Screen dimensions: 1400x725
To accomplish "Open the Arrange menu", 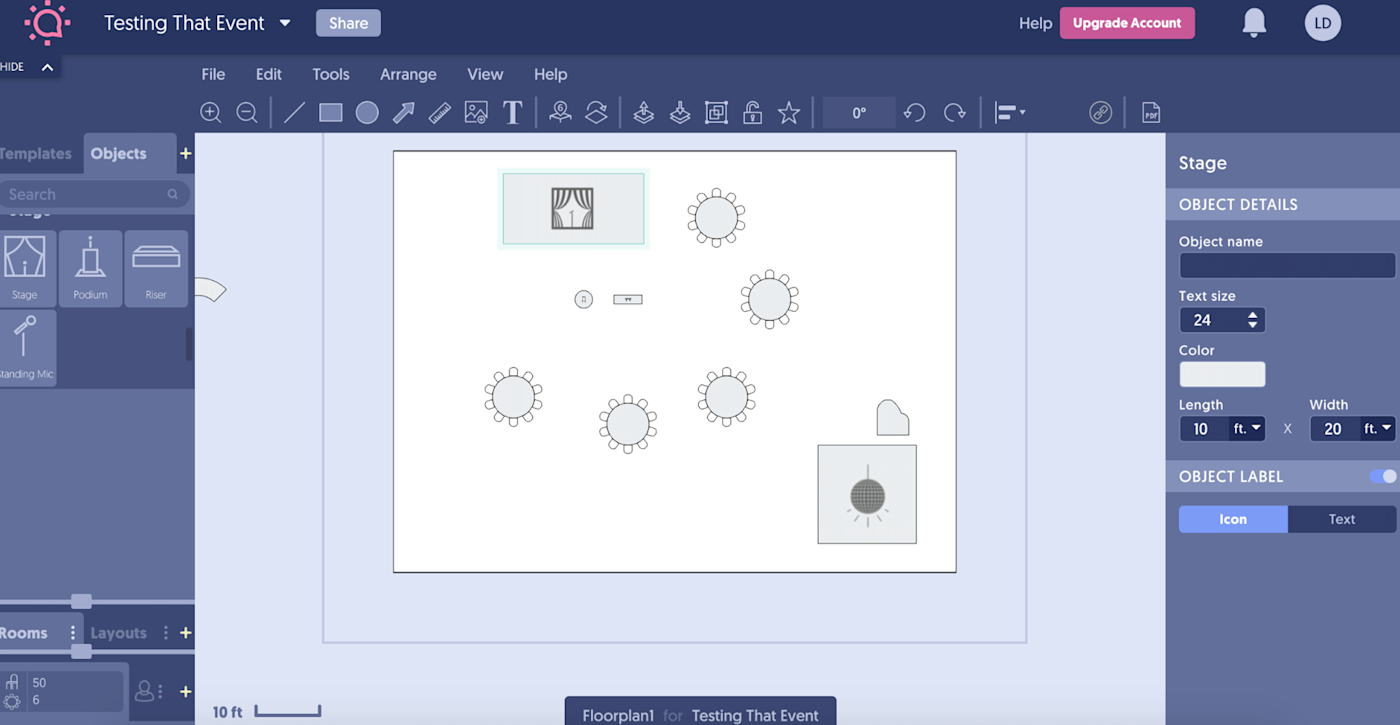I will pos(408,74).
